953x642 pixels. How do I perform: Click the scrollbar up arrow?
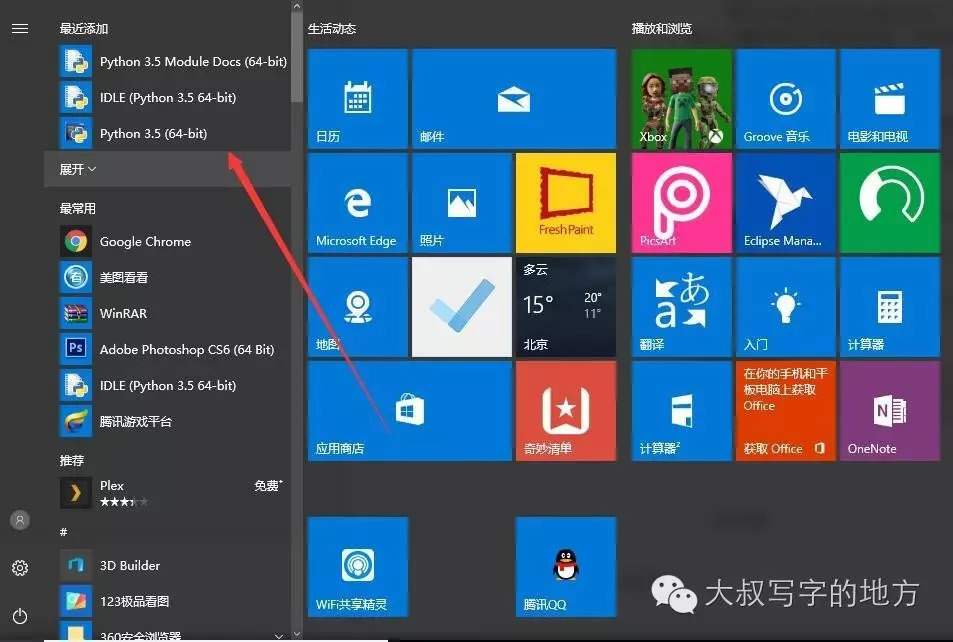click(297, 6)
